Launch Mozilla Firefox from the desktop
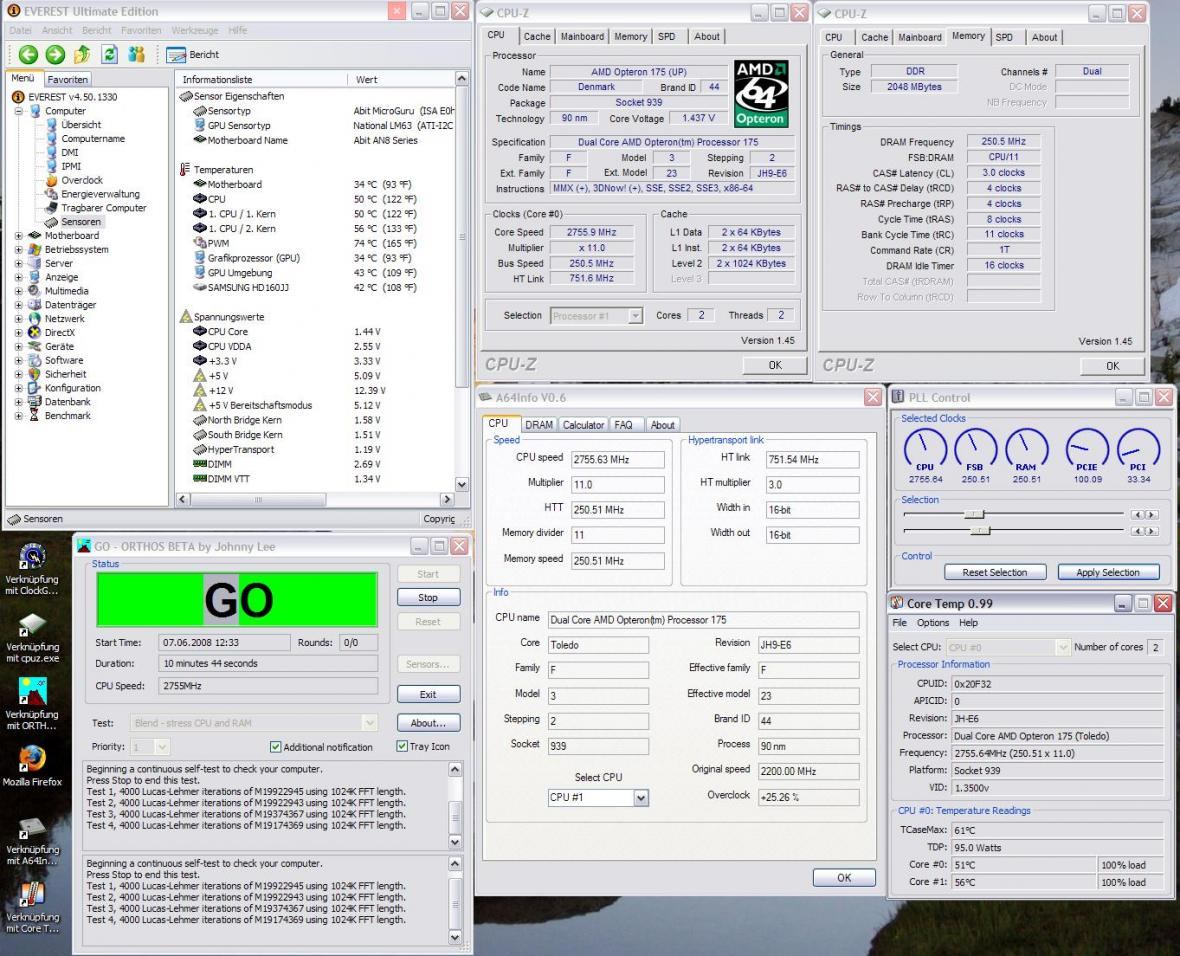The image size is (1180, 956). tap(32, 766)
